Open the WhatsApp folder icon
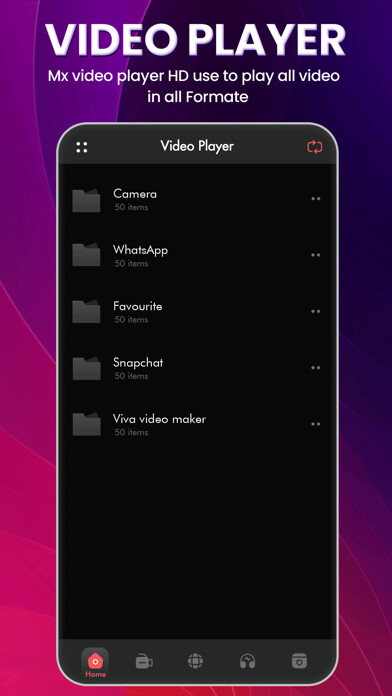Viewport: 392px width, 696px height. 86,255
